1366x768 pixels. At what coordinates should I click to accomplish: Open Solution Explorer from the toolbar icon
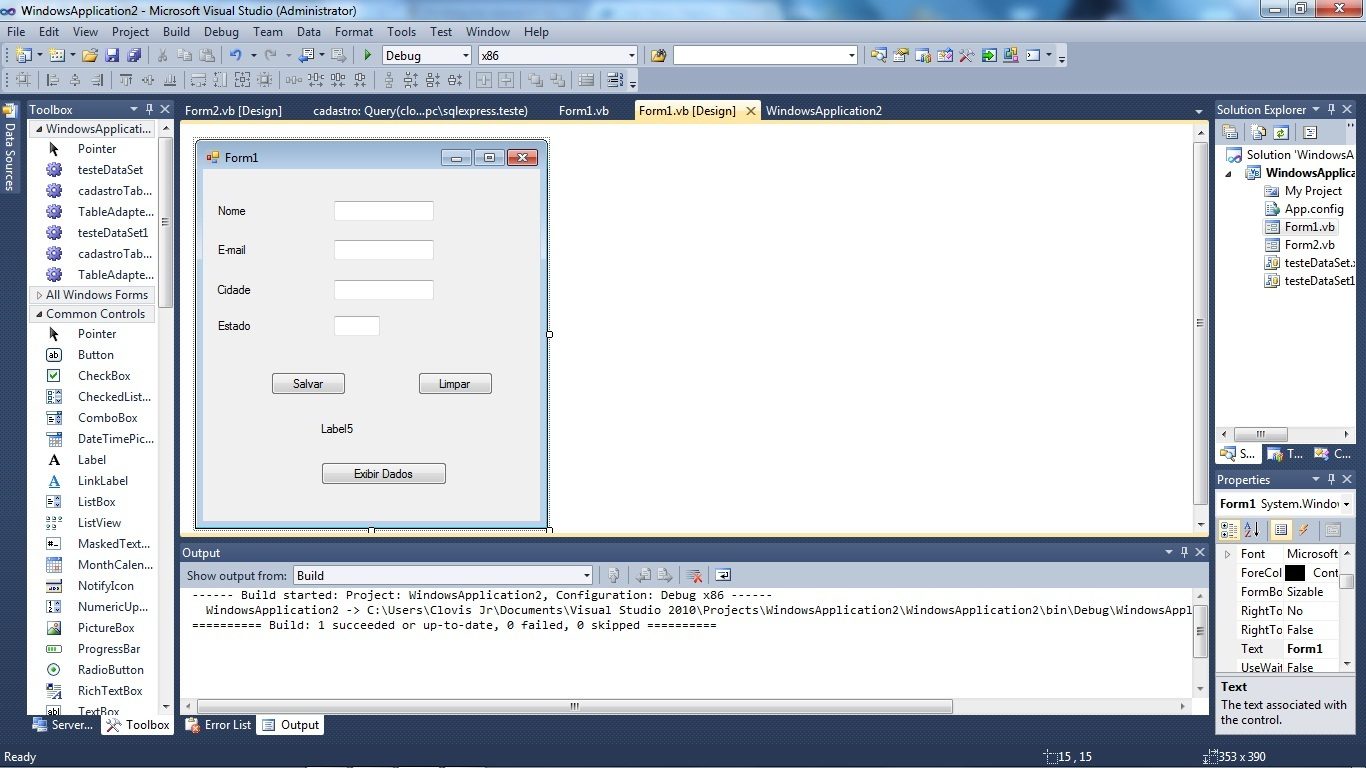coord(878,55)
